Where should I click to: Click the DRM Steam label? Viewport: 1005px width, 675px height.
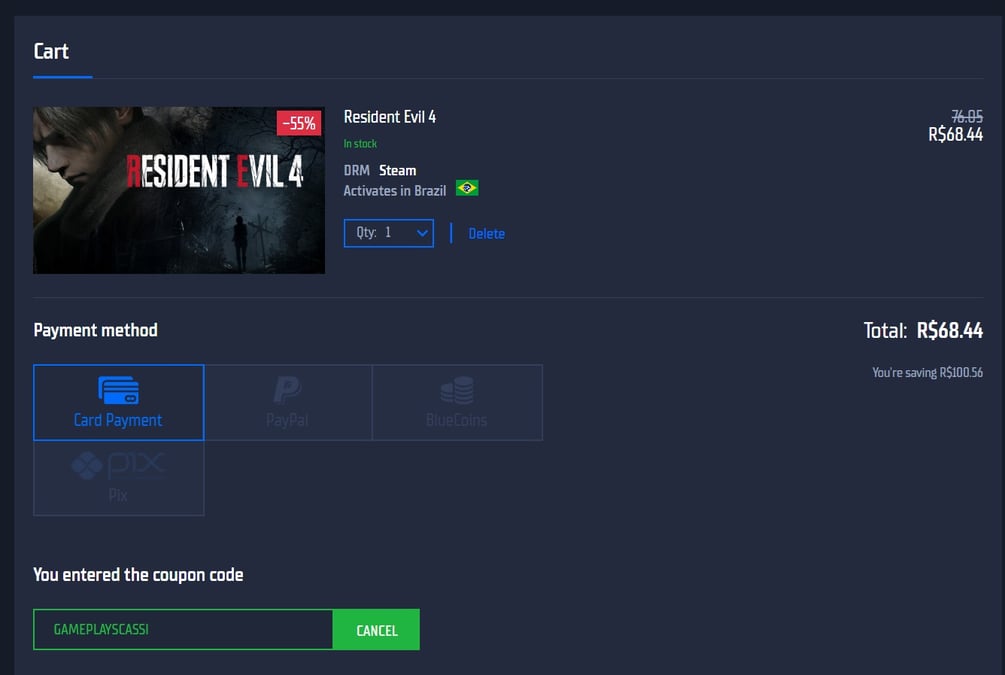380,171
